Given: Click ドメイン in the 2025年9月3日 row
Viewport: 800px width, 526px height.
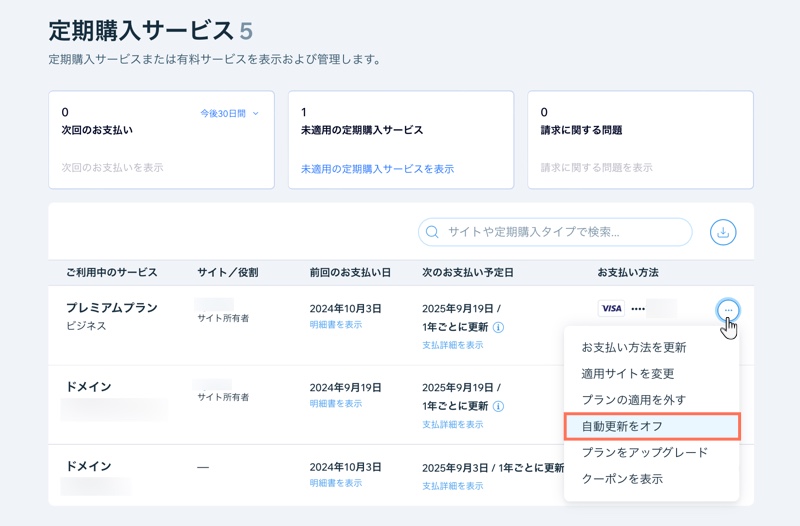Looking at the screenshot, I should click(x=89, y=466).
